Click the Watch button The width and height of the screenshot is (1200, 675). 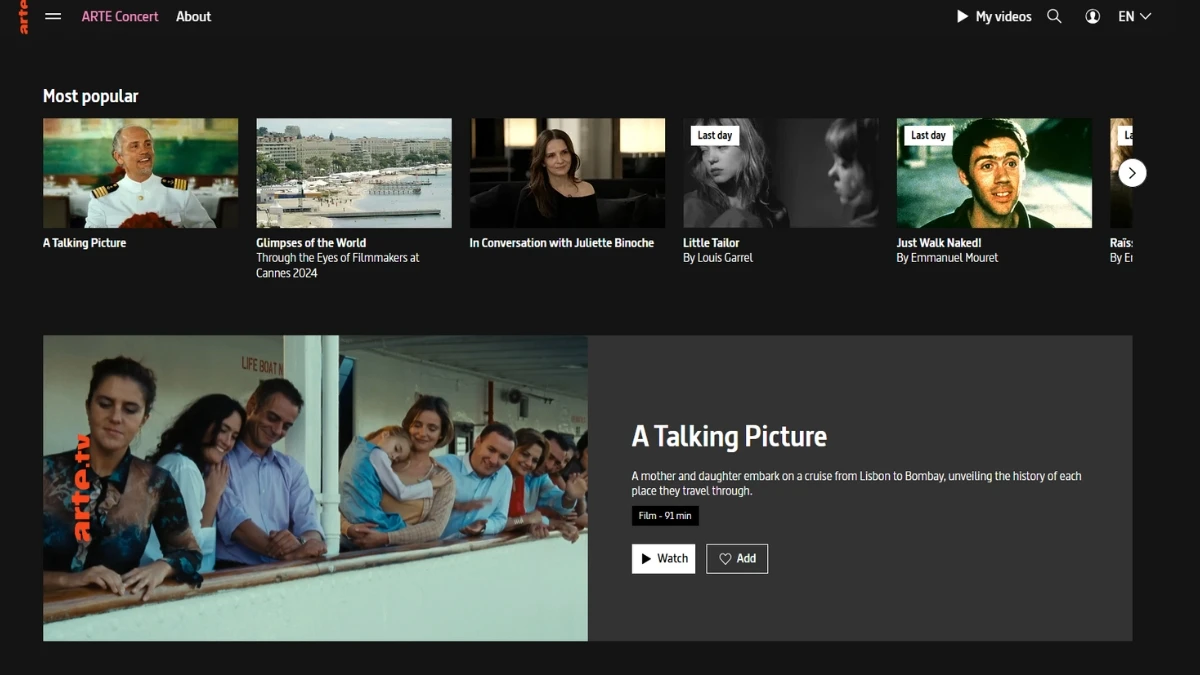point(663,558)
